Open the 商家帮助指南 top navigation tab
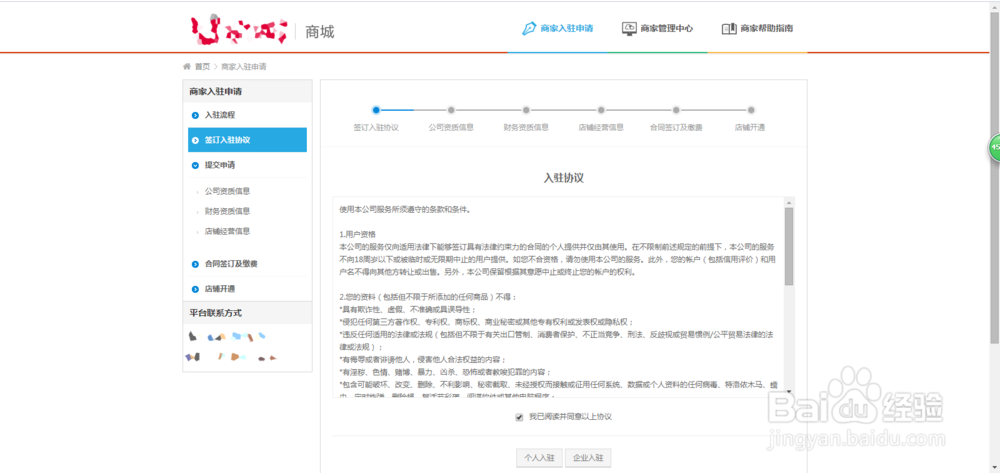The width and height of the screenshot is (1000, 473). tap(757, 29)
